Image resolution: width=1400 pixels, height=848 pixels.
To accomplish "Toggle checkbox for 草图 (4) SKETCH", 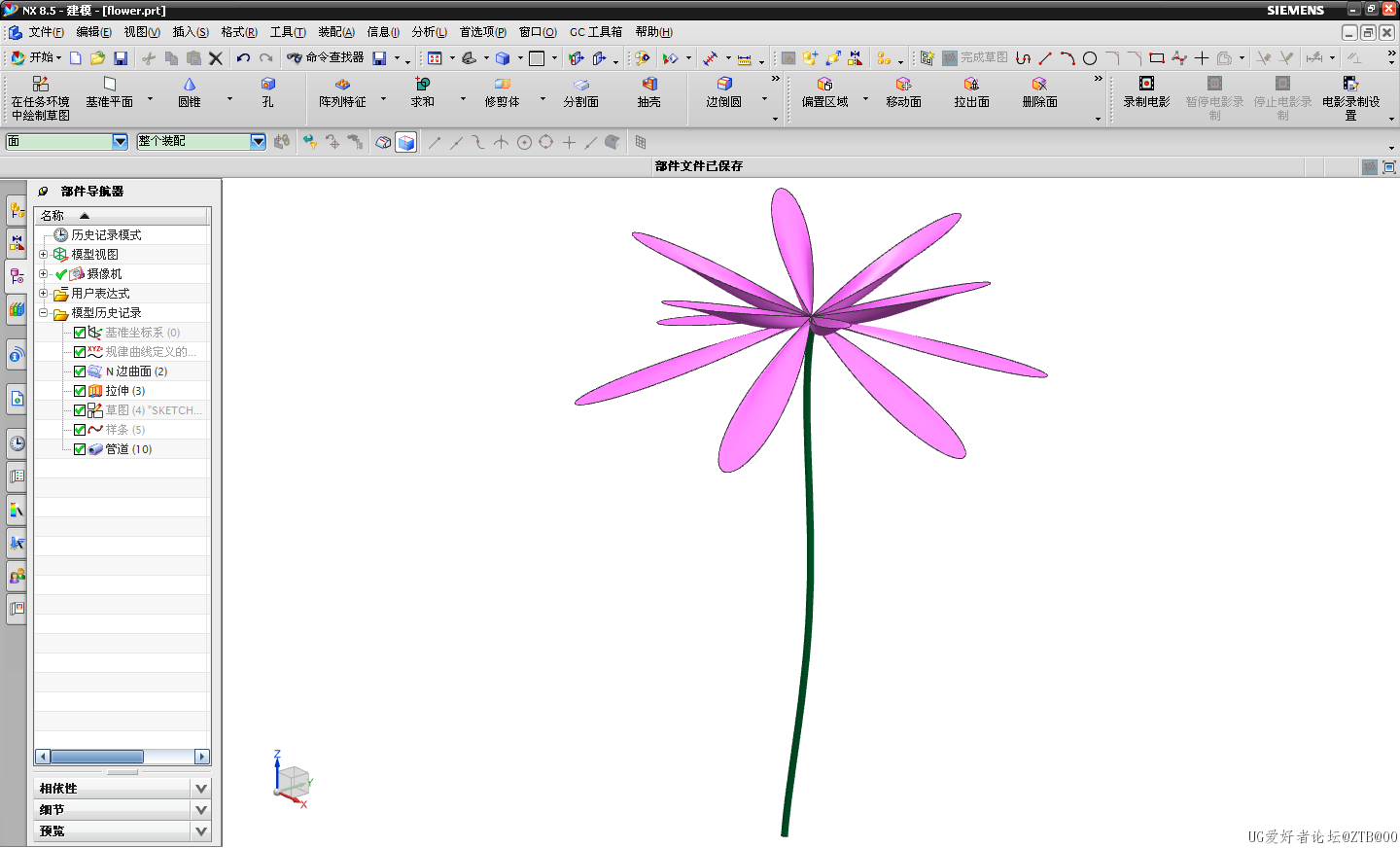I will pyautogui.click(x=80, y=410).
